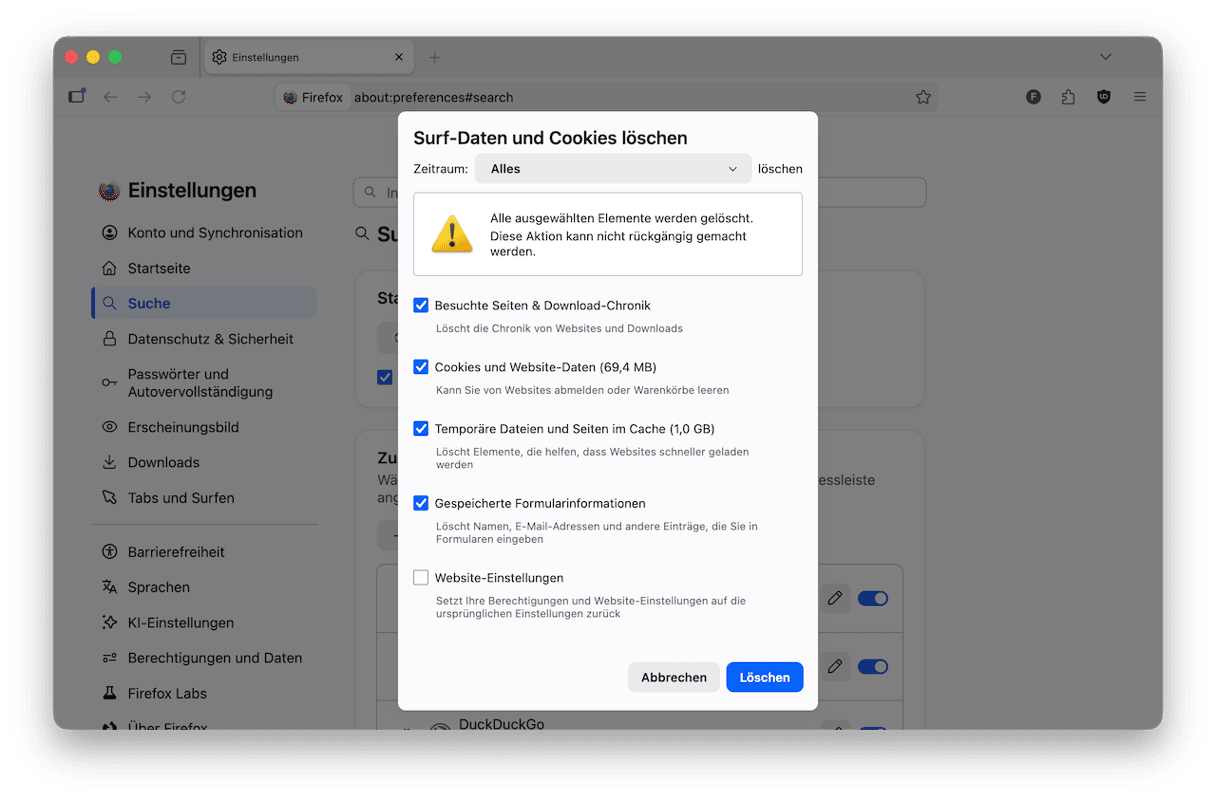Click the 'DuckDuckGo' search engine name
This screenshot has height=800, width=1216.
pyautogui.click(x=502, y=724)
